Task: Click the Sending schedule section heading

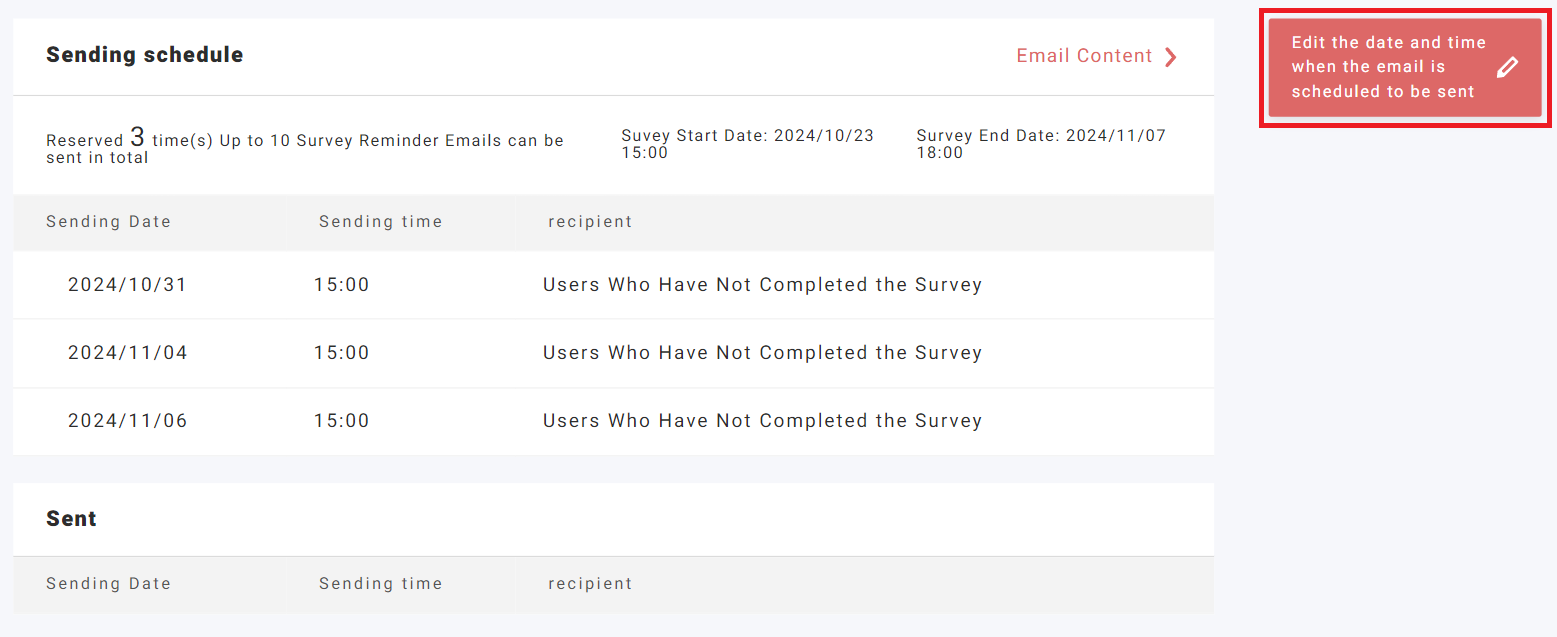Action: point(145,55)
